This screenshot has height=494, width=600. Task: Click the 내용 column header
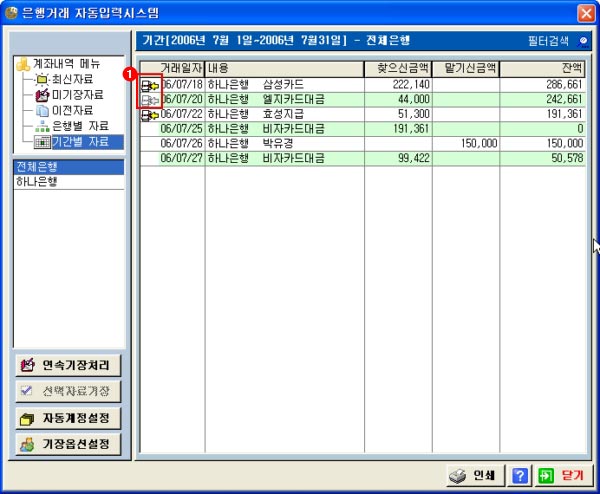tap(284, 69)
